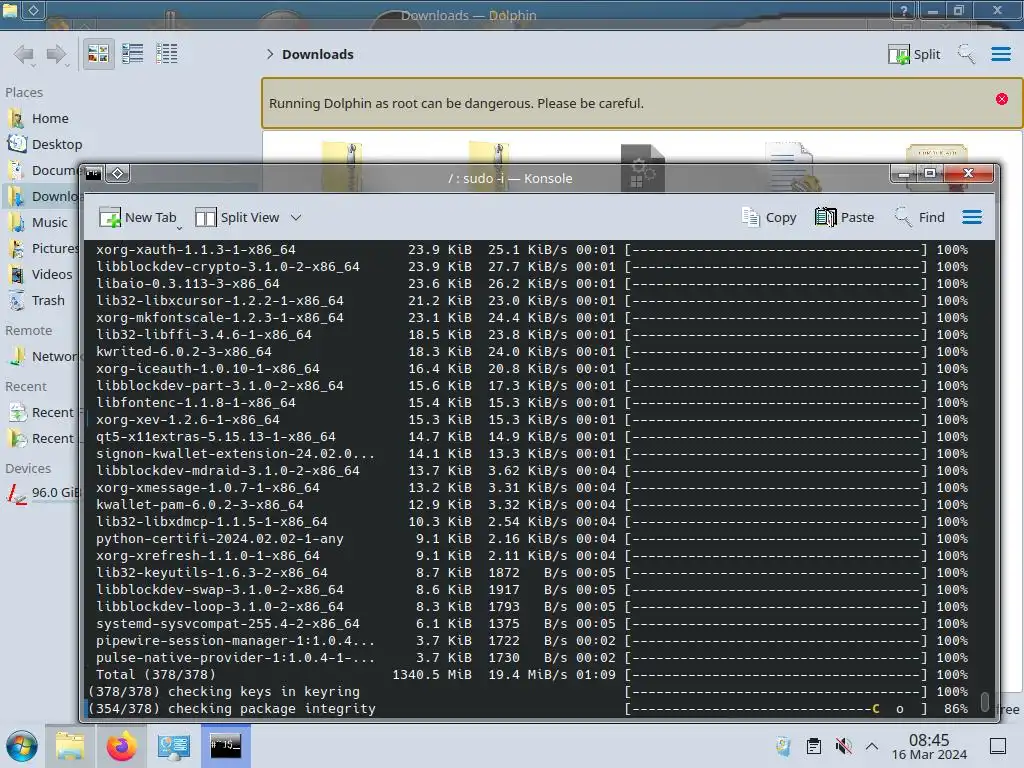Screen dimensions: 1024x768
Task: Switch to Konsole taskbar entry
Action: 225,745
